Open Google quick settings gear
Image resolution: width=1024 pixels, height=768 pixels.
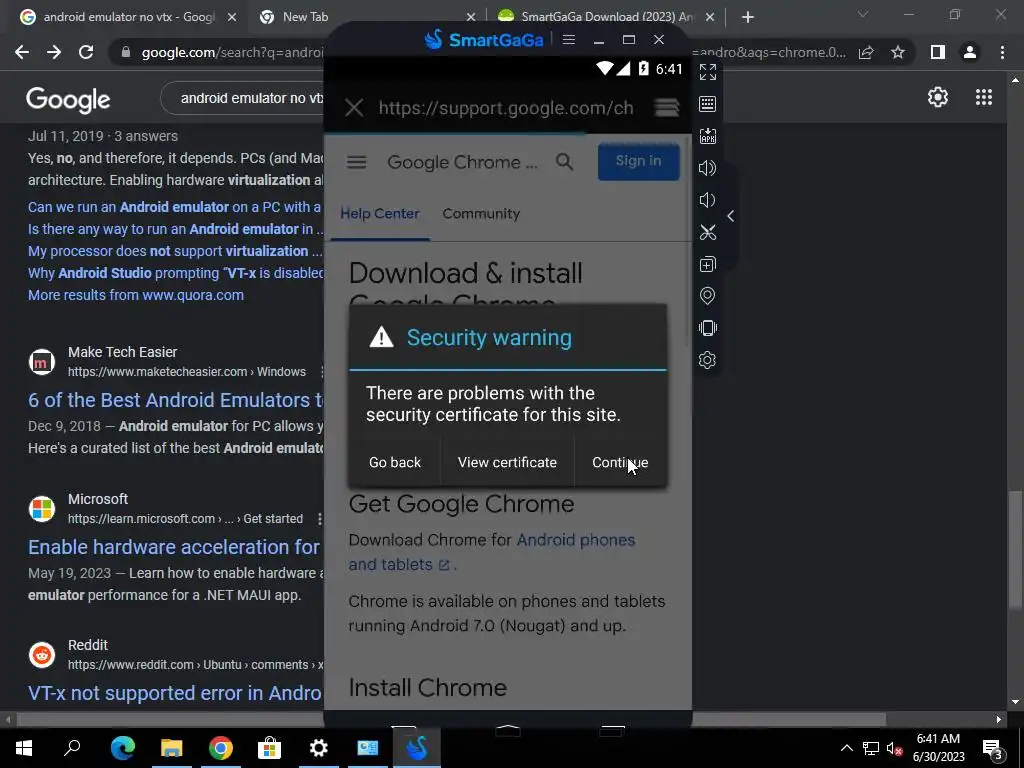tap(938, 97)
